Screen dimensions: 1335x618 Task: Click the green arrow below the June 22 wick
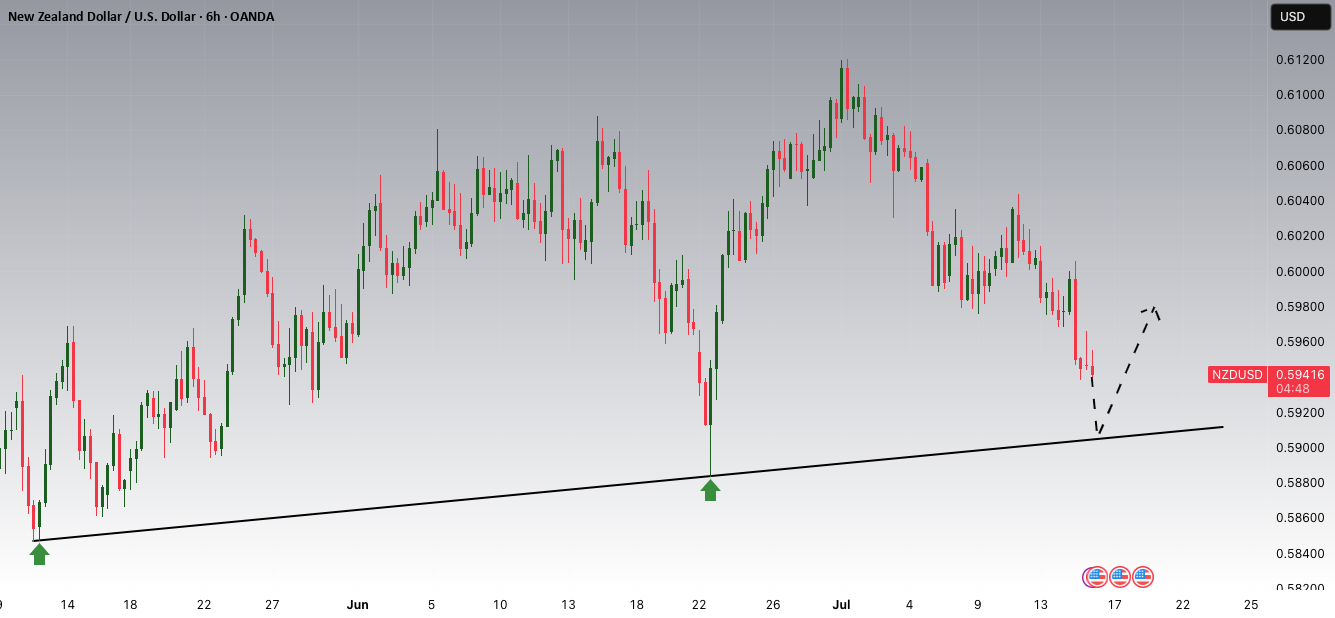tap(710, 490)
